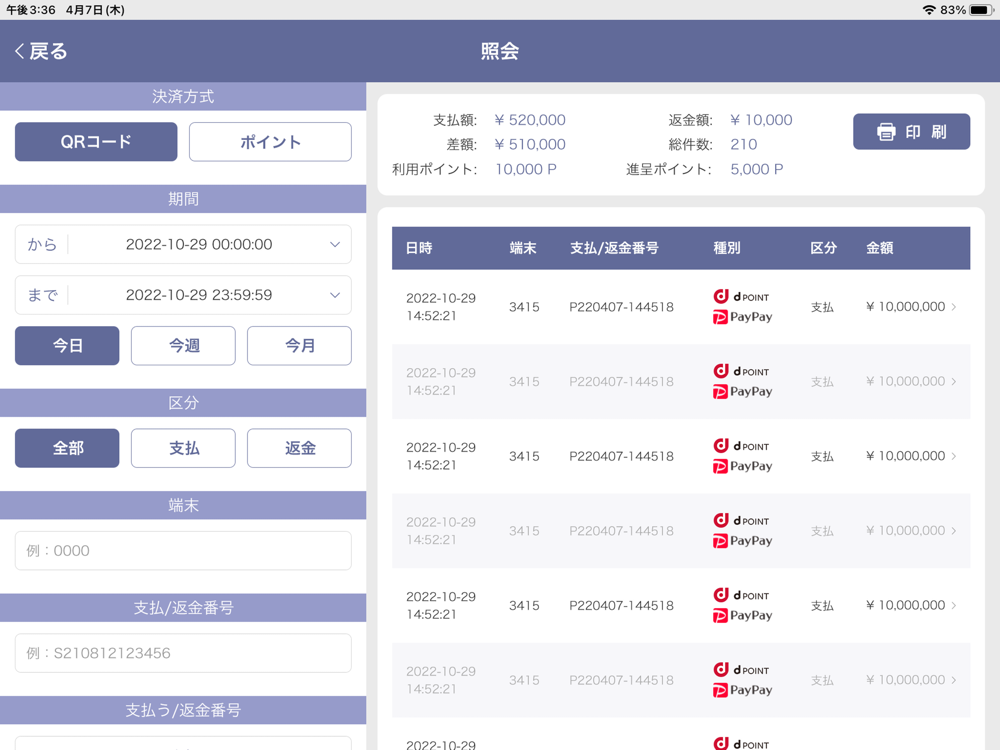Tap the end date value 2022-10-29 23:59:59

199,295
